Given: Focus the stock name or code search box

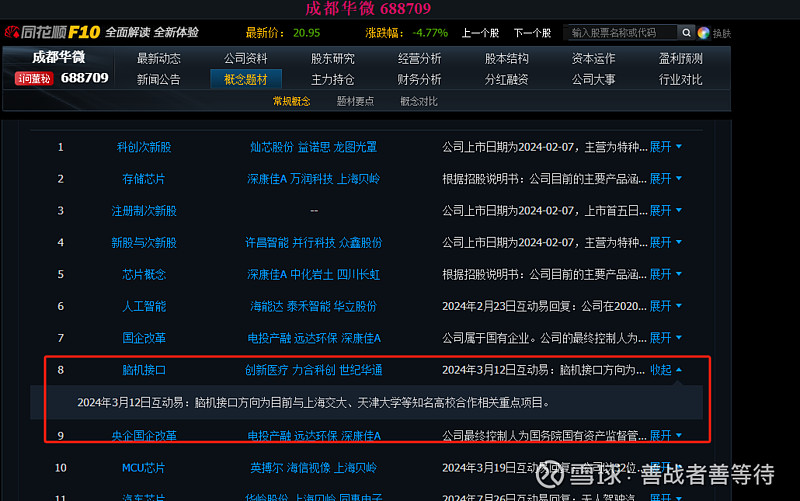Looking at the screenshot, I should [x=621, y=33].
